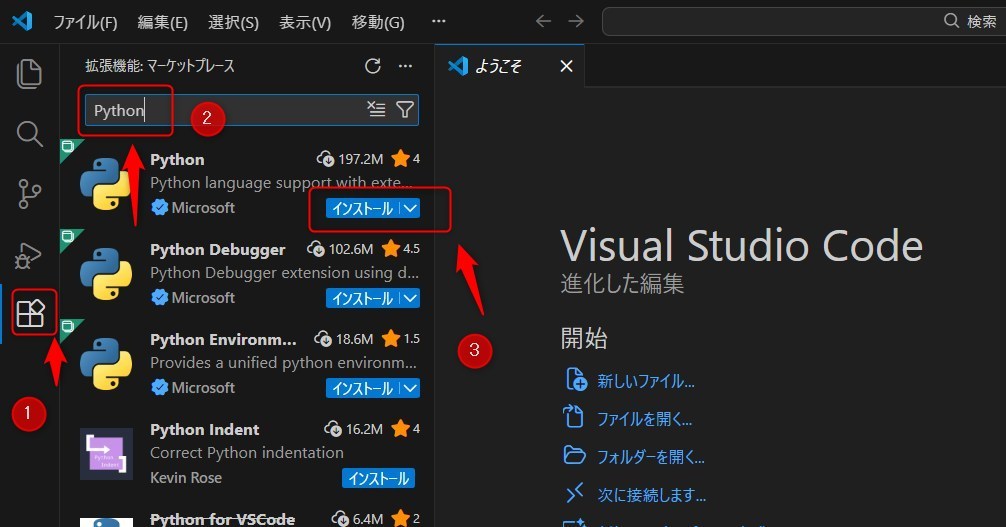The width and height of the screenshot is (1006, 527).
Task: Show more menus with title bar ellipsis
Action: [x=439, y=21]
